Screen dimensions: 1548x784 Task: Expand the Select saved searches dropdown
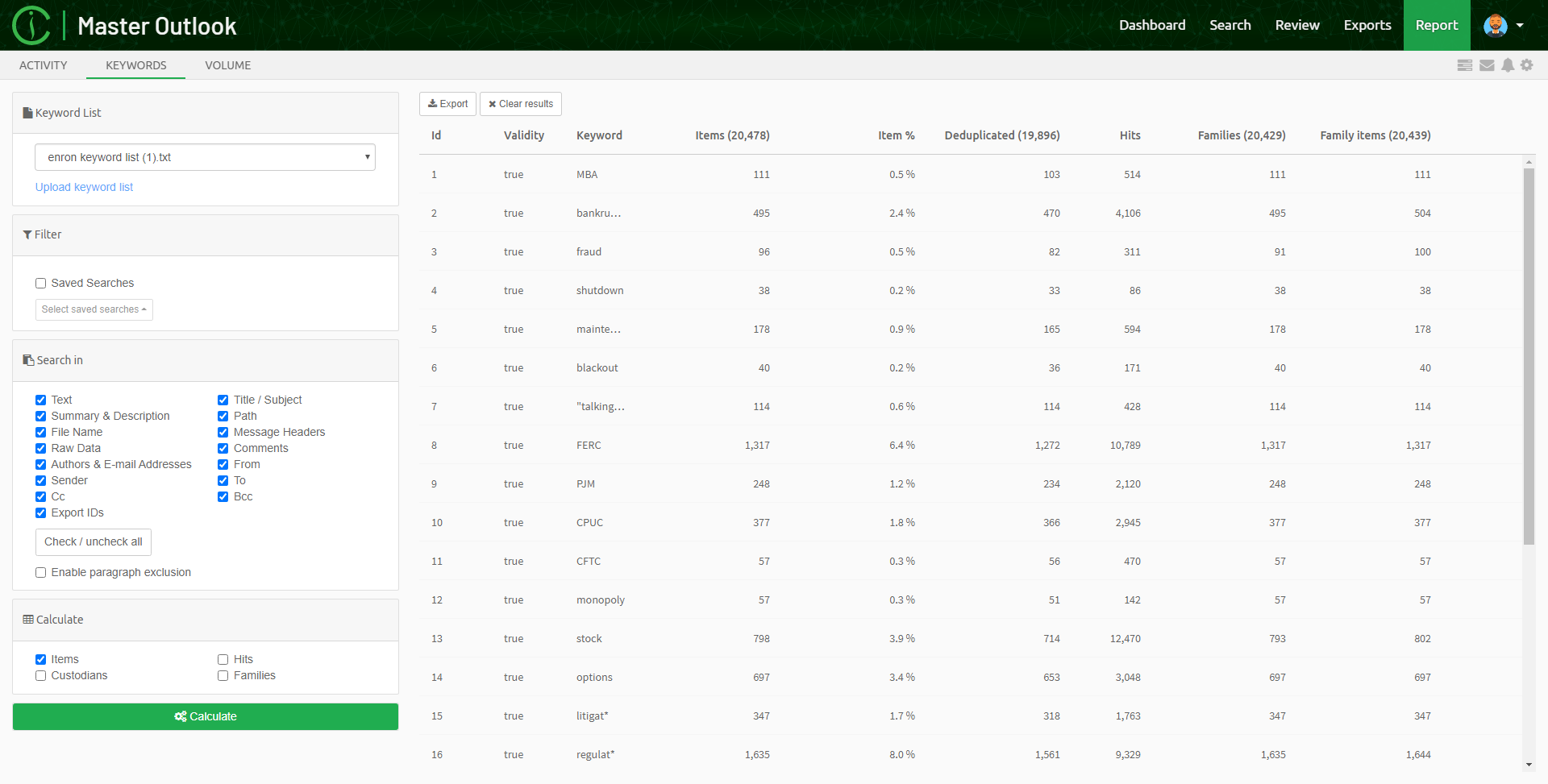[94, 309]
